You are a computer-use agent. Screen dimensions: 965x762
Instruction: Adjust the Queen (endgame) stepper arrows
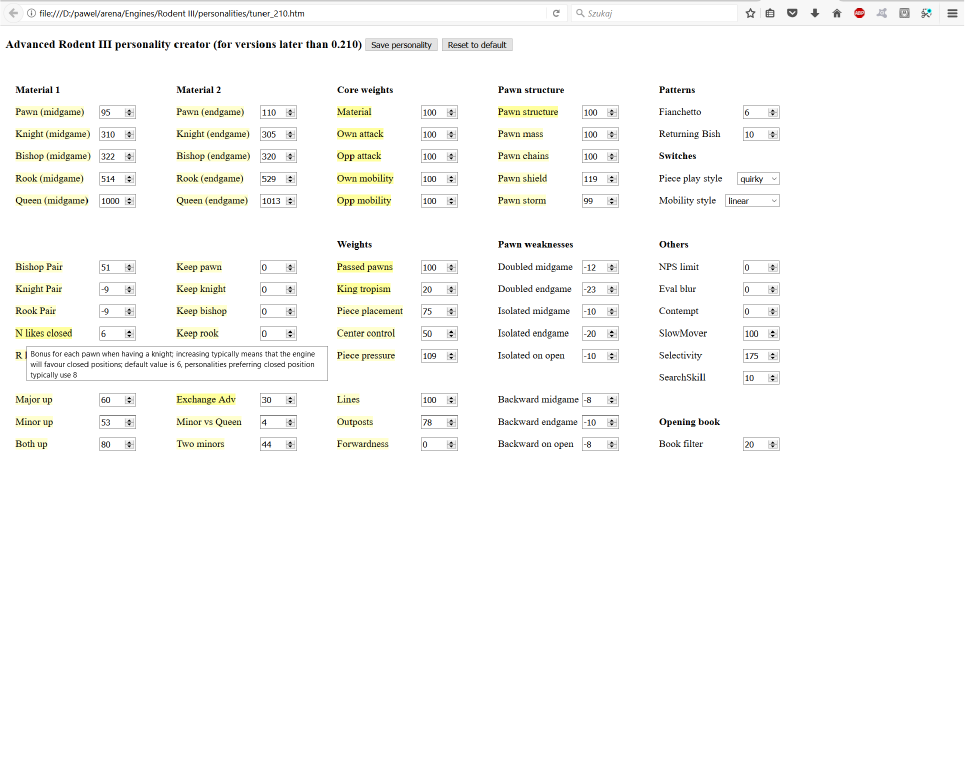point(290,201)
